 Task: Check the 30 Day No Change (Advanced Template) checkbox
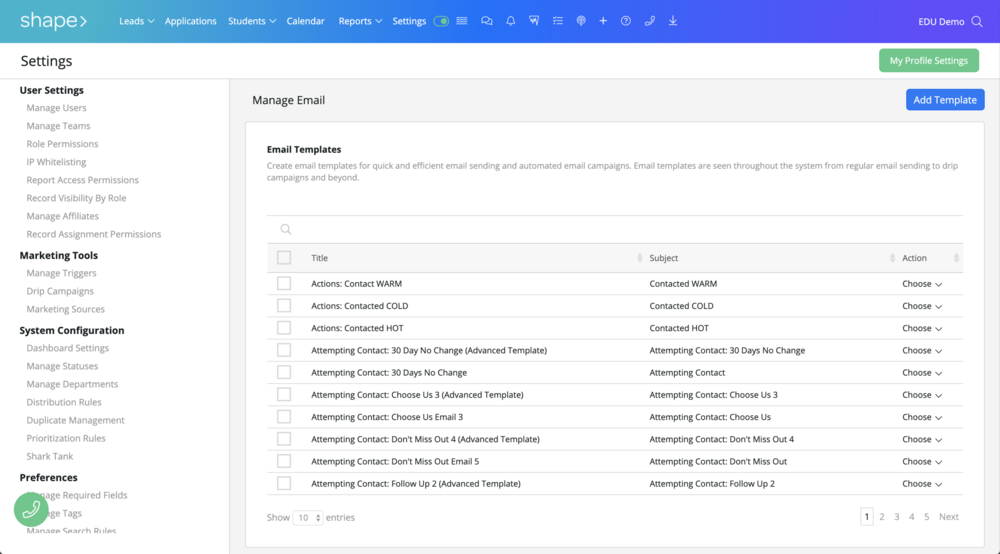click(284, 350)
